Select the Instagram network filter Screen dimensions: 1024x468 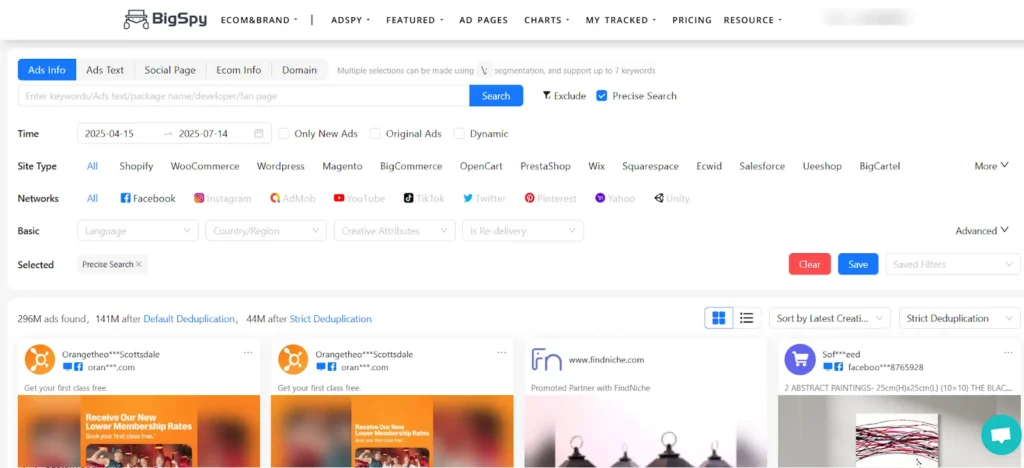point(223,198)
